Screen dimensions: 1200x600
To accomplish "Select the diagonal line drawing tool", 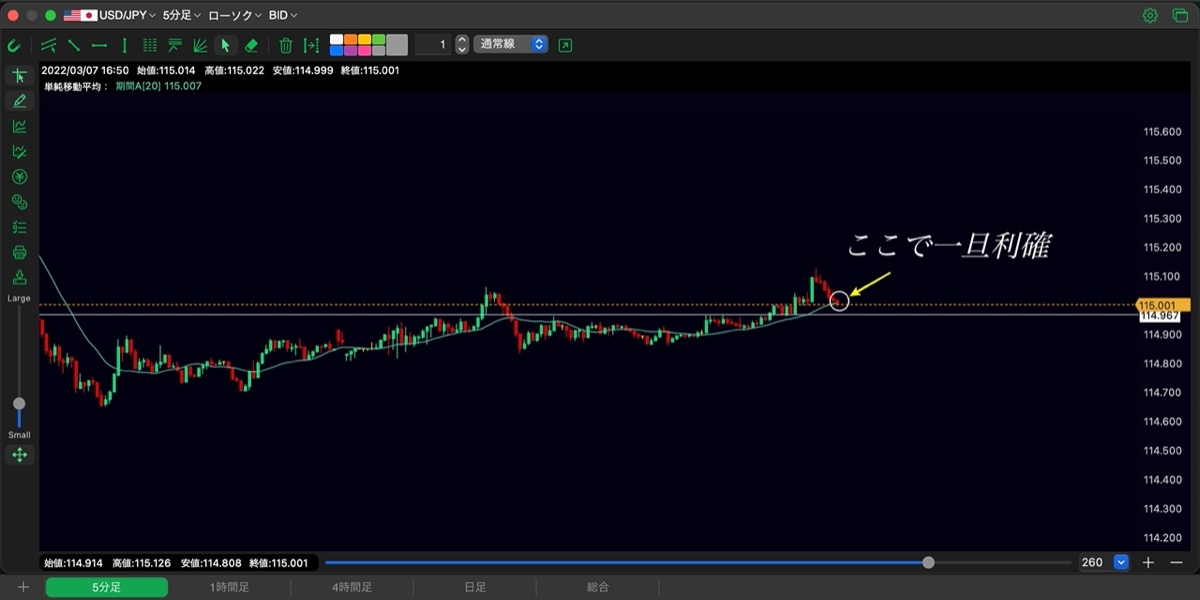I will [74, 45].
